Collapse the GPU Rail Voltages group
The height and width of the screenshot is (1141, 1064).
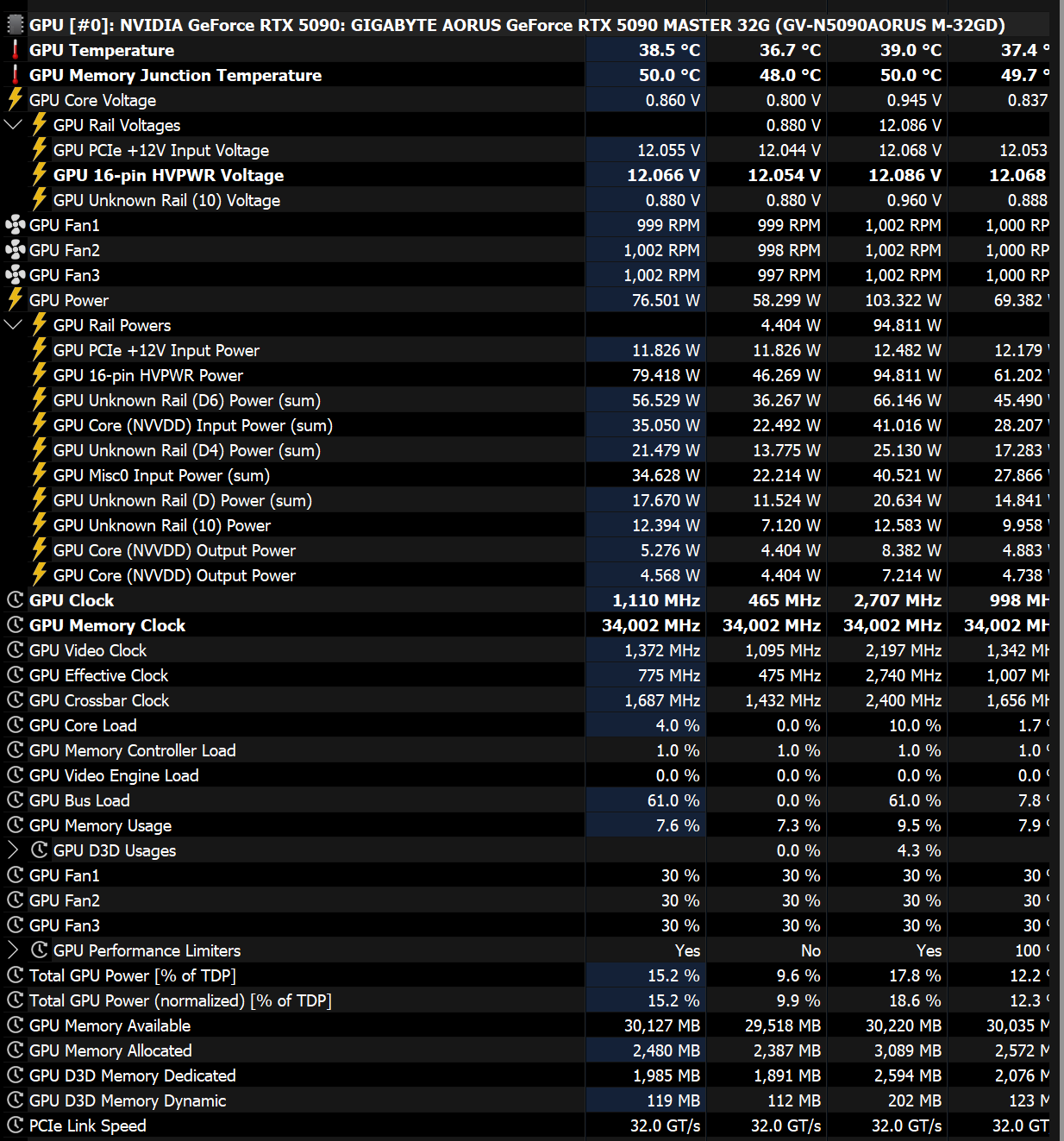coord(13,125)
